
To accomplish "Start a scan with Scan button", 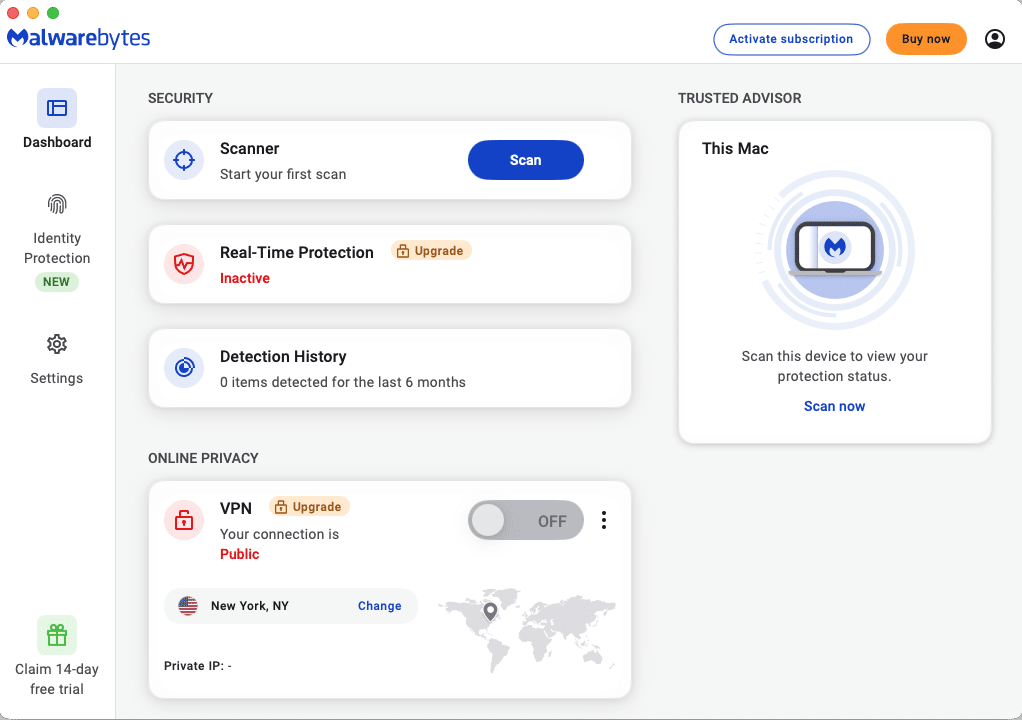I will coord(525,160).
